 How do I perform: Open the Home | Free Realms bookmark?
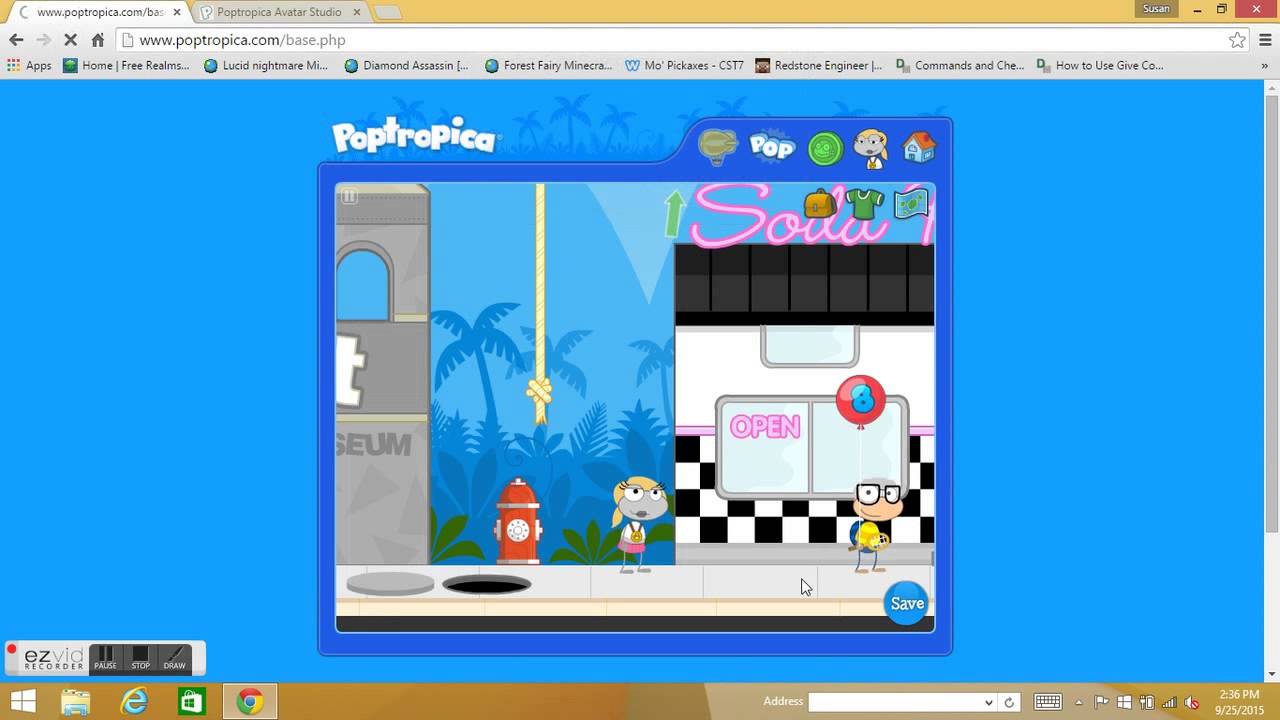pos(126,65)
